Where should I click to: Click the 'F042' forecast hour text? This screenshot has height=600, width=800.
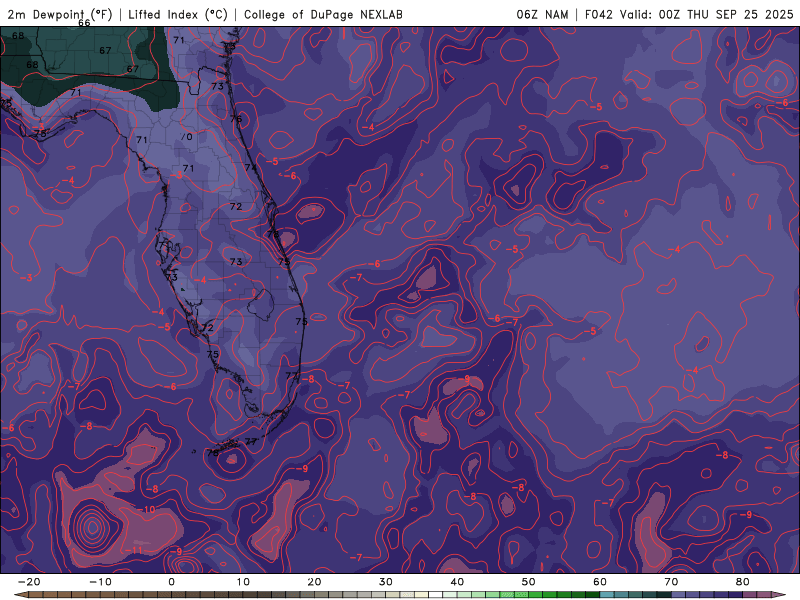pos(598,14)
